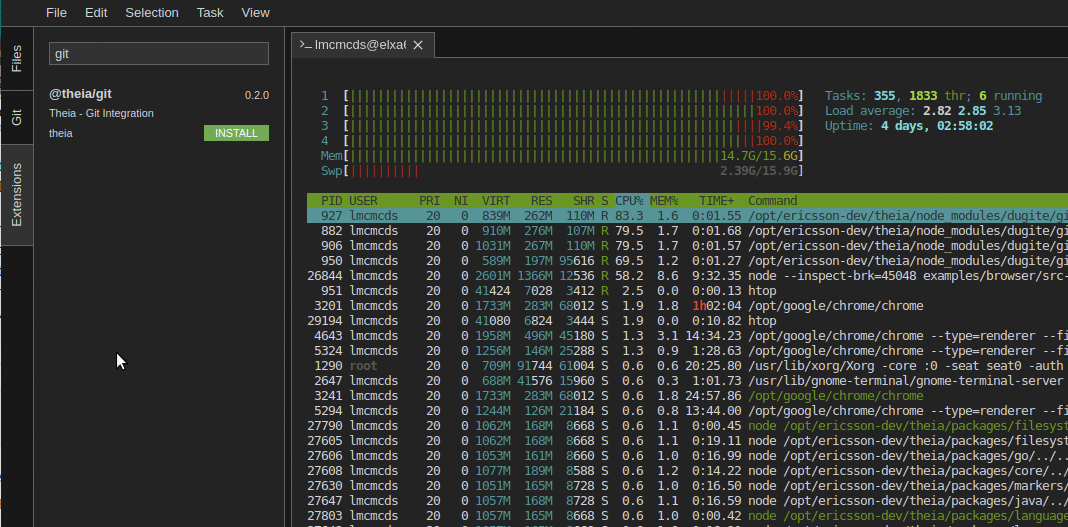The image size is (1068, 527).
Task: Click the terminal icon in the tab
Action: (x=306, y=45)
